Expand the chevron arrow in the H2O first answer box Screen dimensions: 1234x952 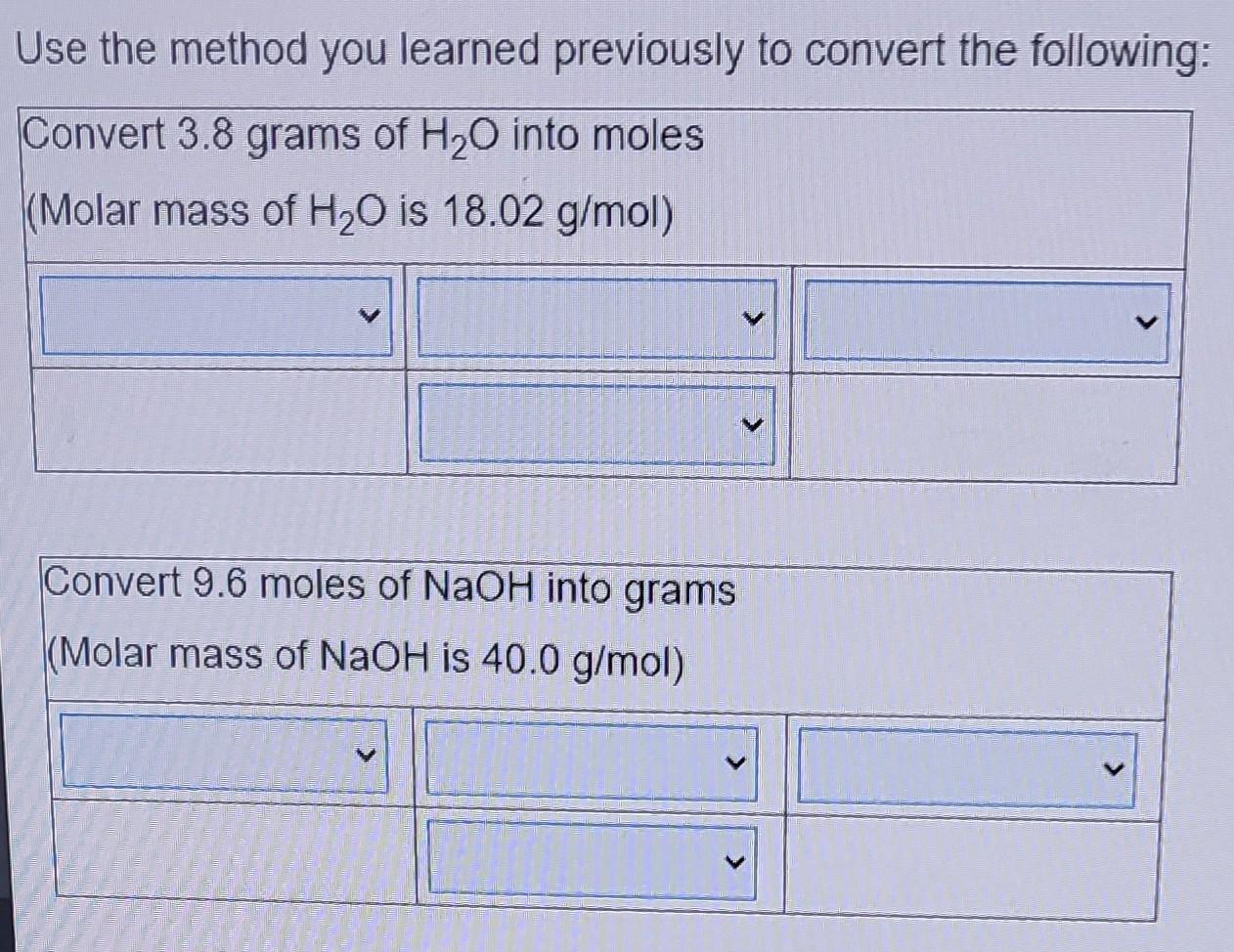coord(370,315)
